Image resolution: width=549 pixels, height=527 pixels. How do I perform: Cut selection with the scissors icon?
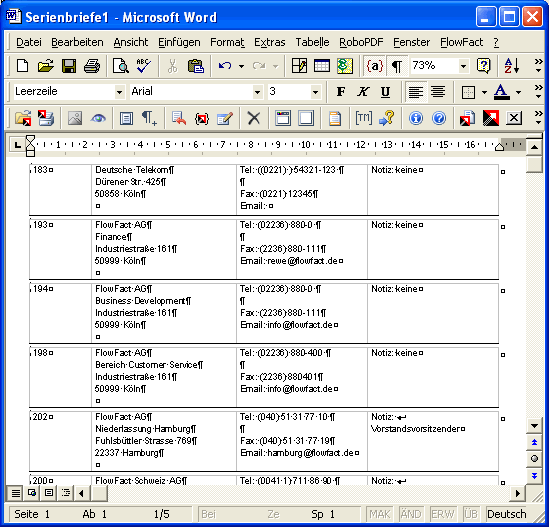[x=172, y=66]
